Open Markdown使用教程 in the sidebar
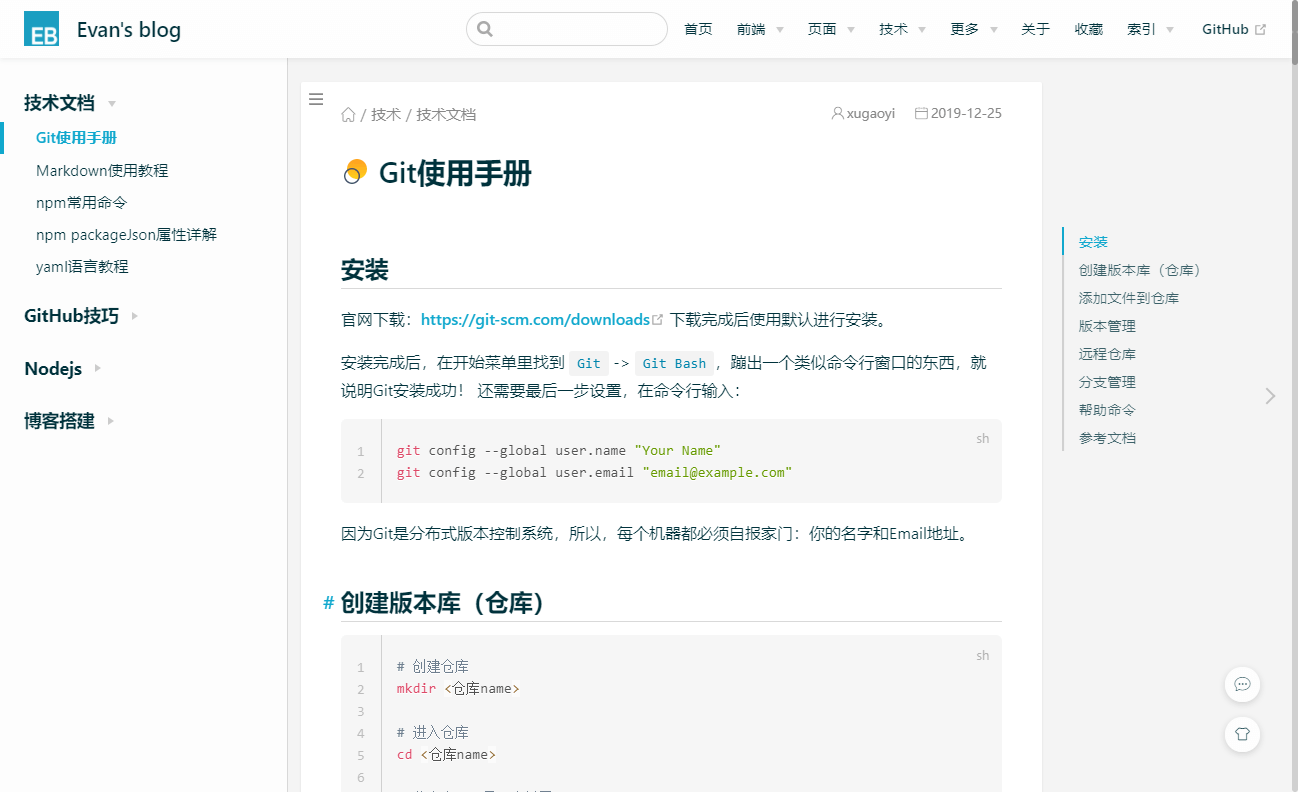The height and width of the screenshot is (792, 1298). point(102,171)
